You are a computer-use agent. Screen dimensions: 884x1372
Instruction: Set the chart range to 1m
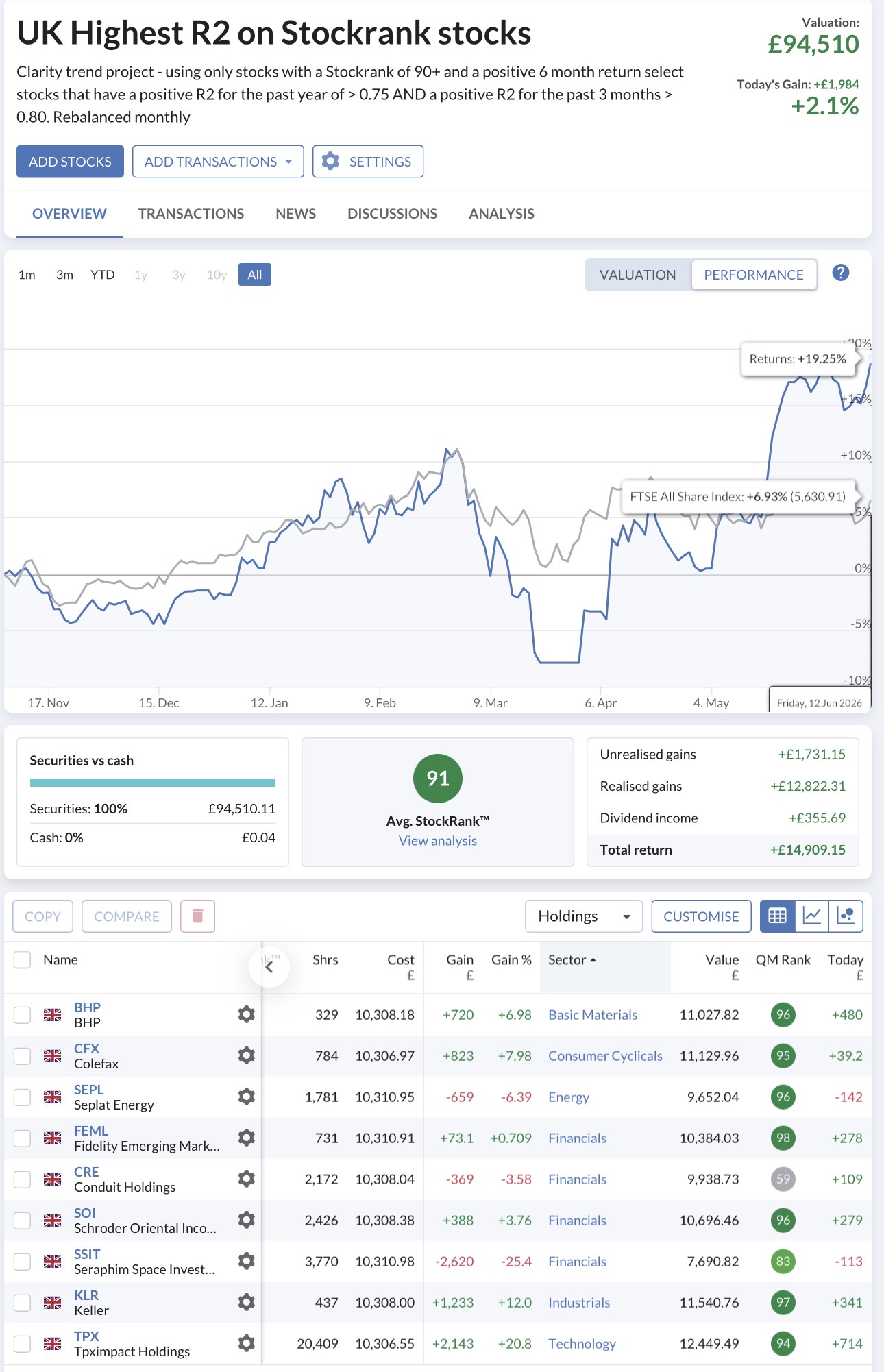(27, 275)
